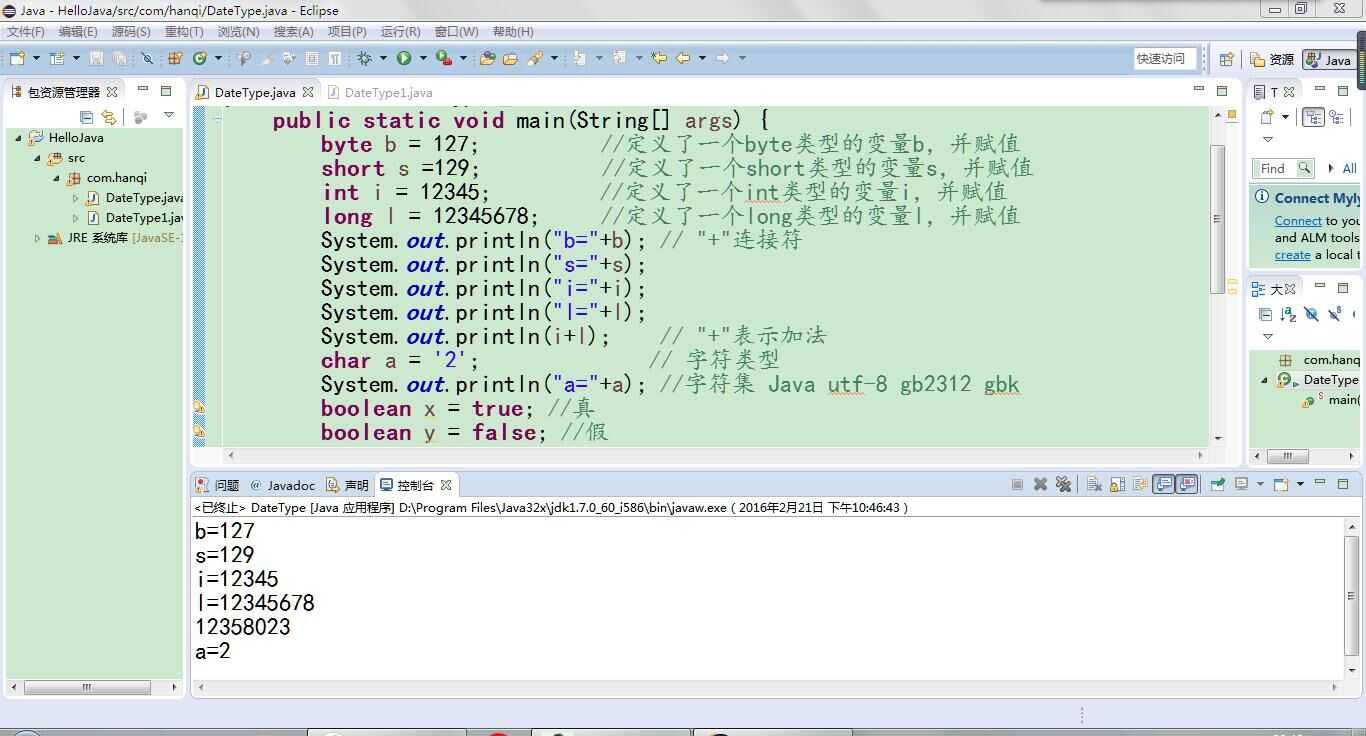This screenshot has height=736, width=1366.
Task: Collapse the HelloJava project node
Action: point(18,138)
